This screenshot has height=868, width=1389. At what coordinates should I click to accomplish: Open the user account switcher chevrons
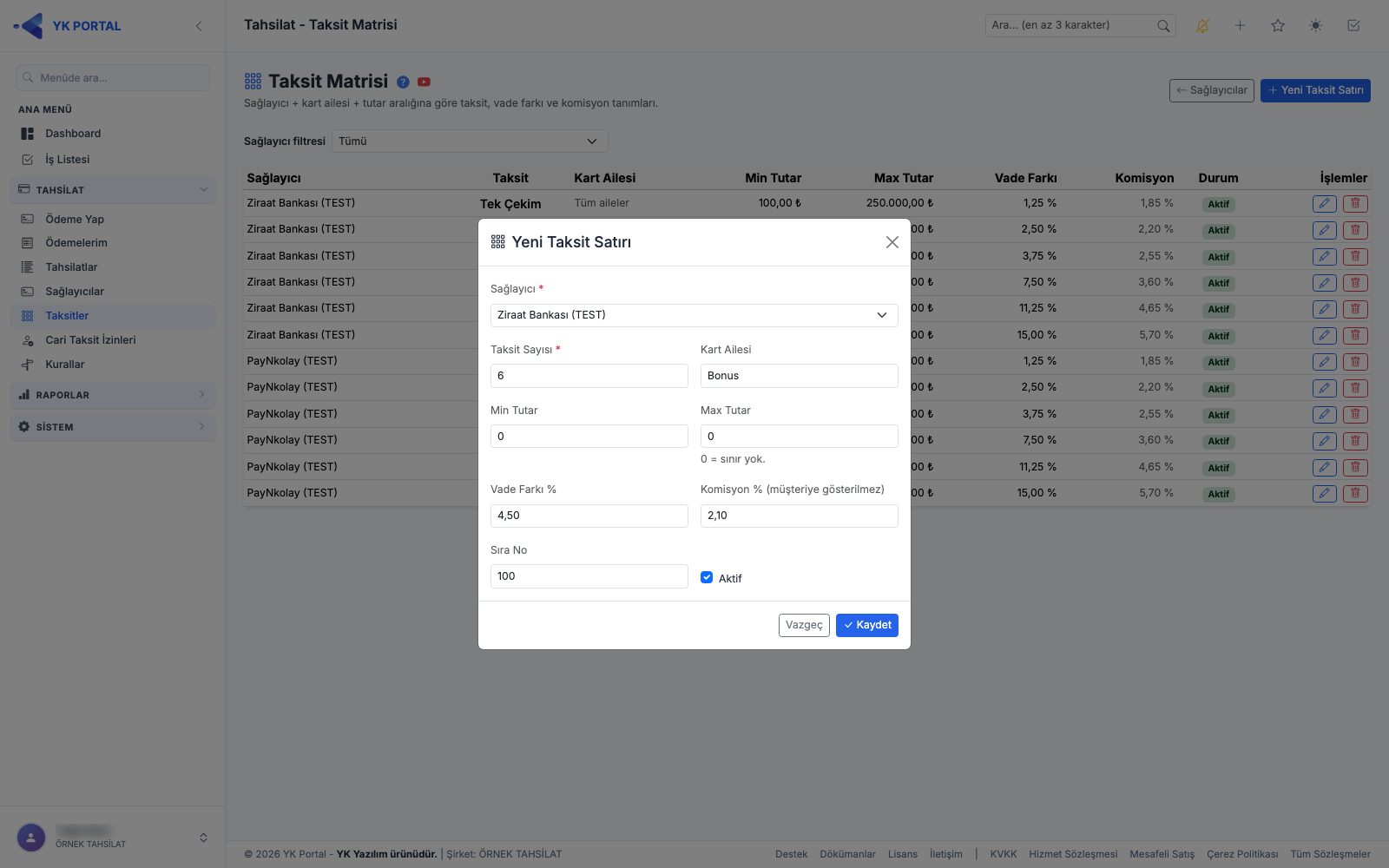coord(203,838)
